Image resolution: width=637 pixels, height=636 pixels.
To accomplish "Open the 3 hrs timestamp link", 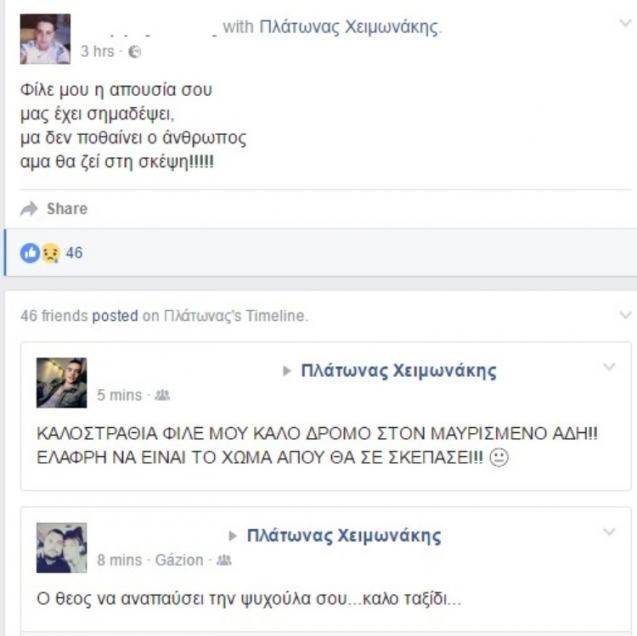I will tap(98, 52).
